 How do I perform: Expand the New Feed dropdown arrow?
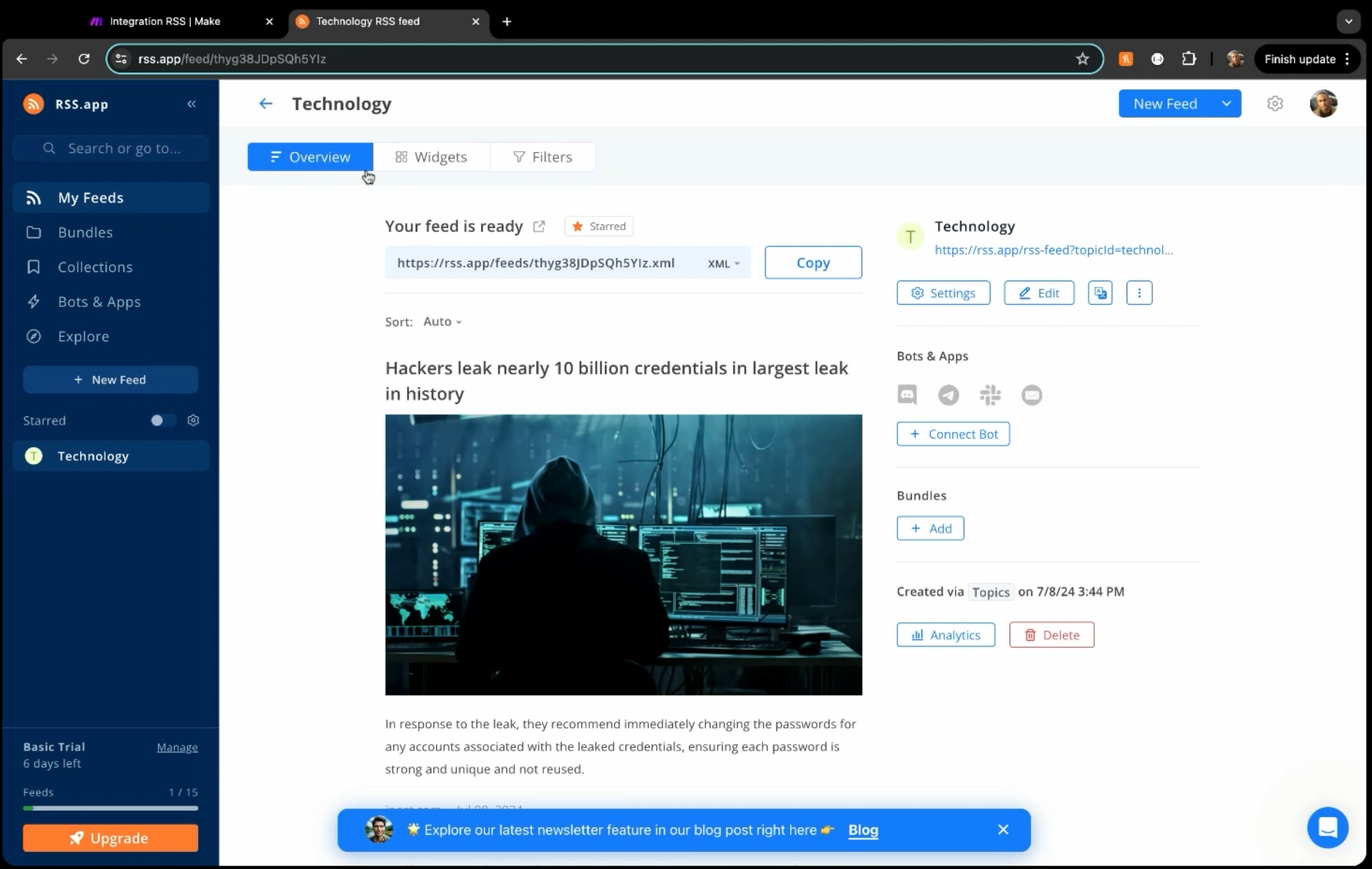(x=1227, y=104)
